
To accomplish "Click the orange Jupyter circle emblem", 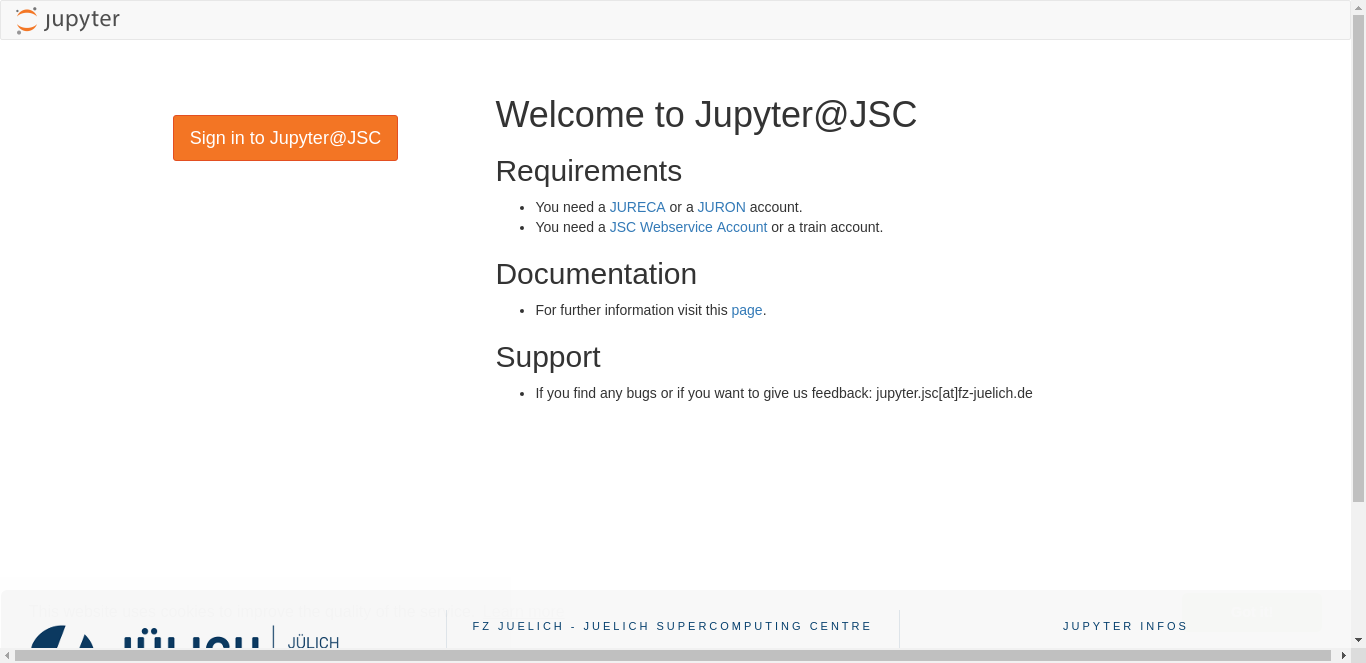I will (x=26, y=19).
